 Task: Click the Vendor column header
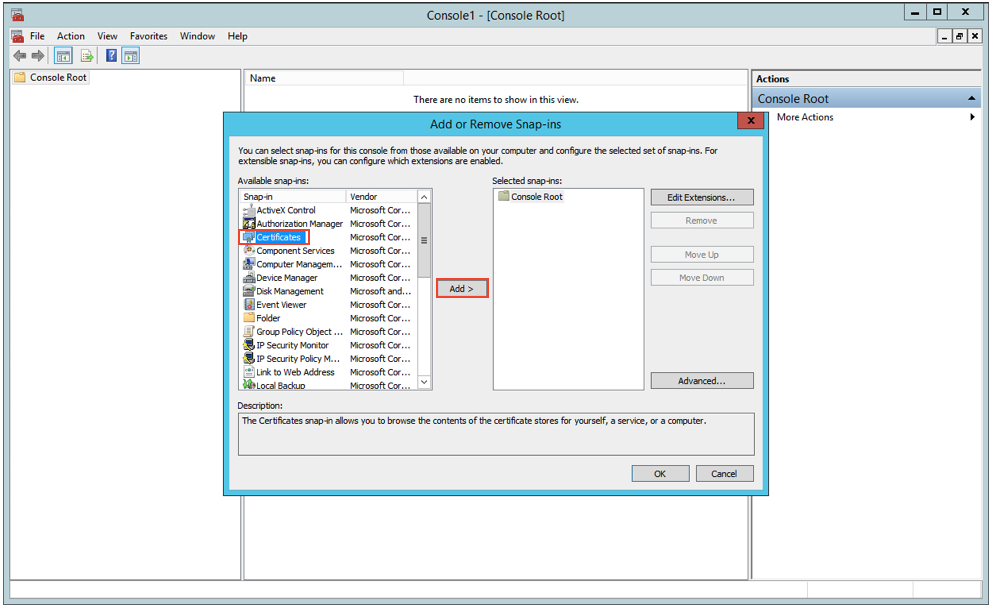click(x=382, y=197)
